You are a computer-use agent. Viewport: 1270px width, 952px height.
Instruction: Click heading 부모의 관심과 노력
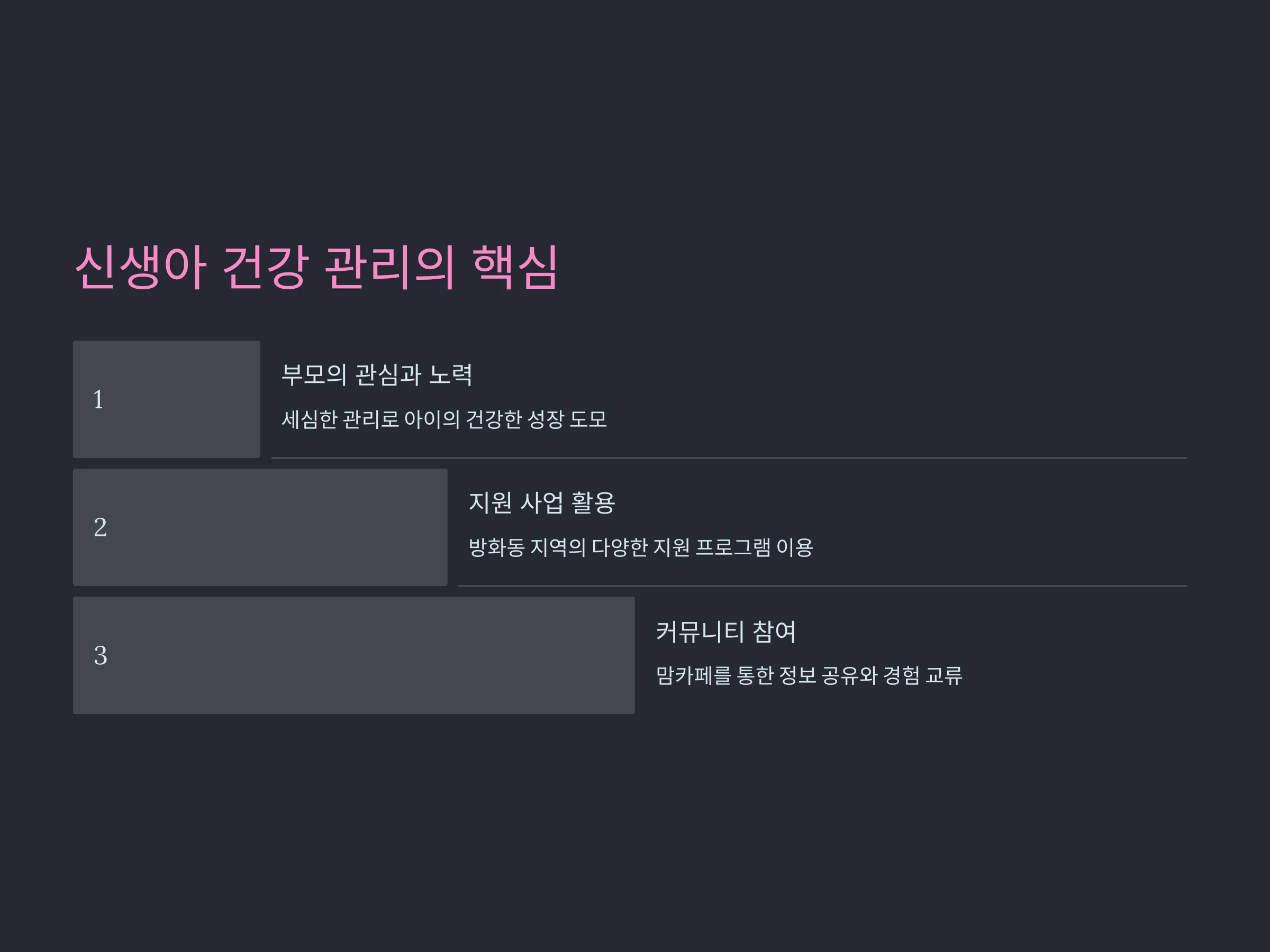coord(377,374)
